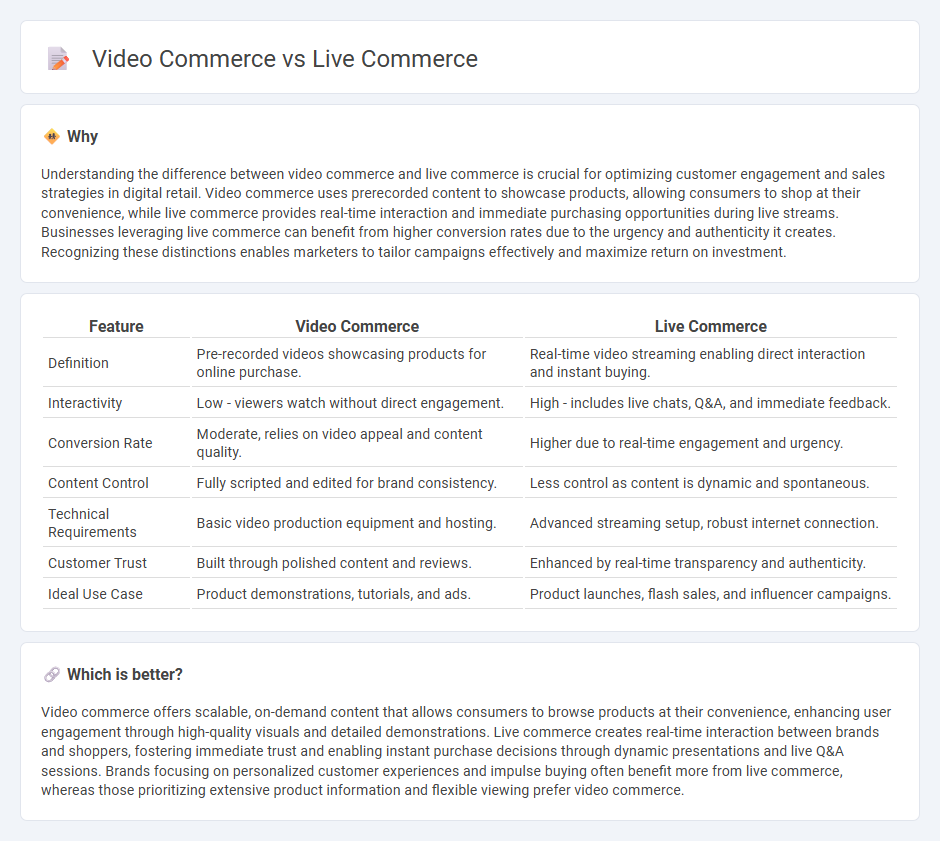Select the 'Why' section heading

click(82, 137)
